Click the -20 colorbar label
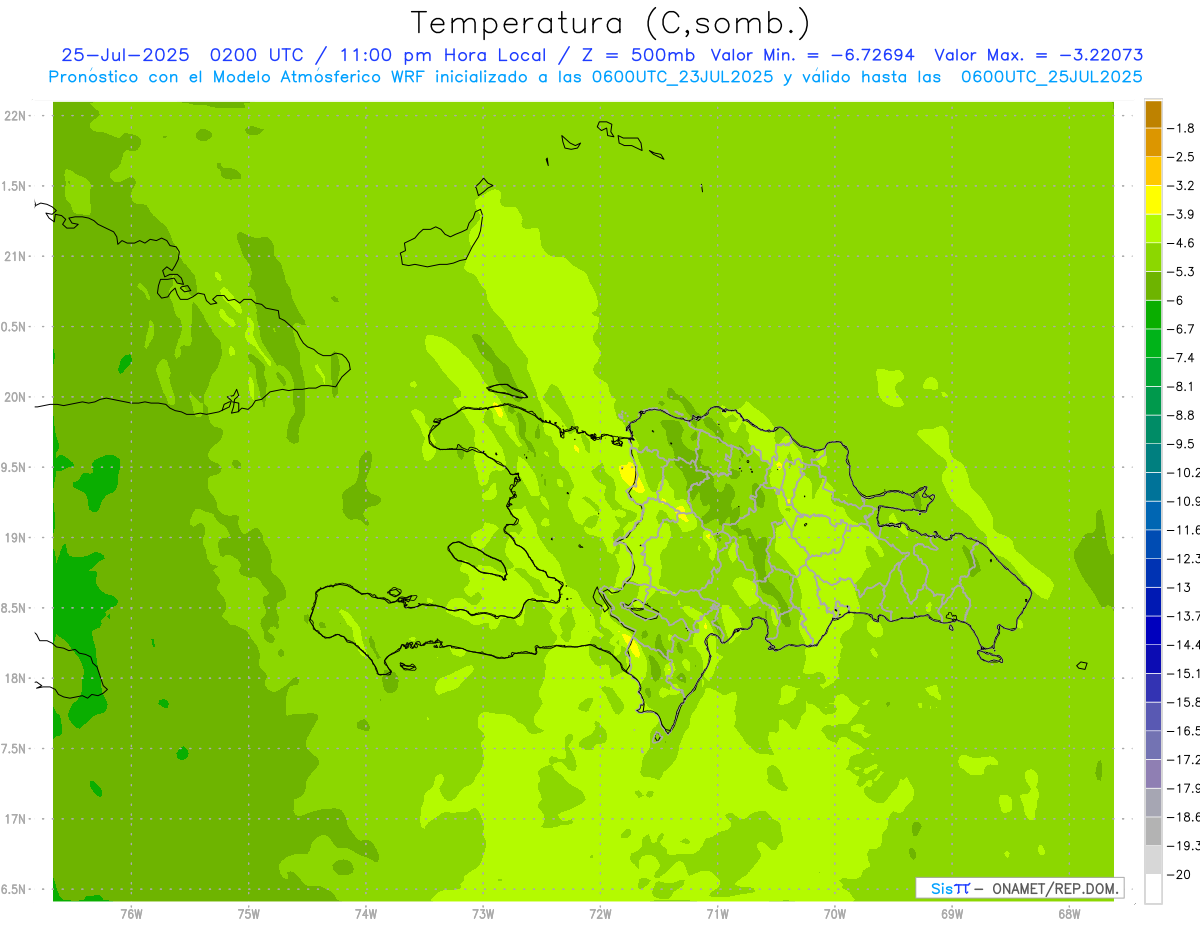 click(1178, 874)
